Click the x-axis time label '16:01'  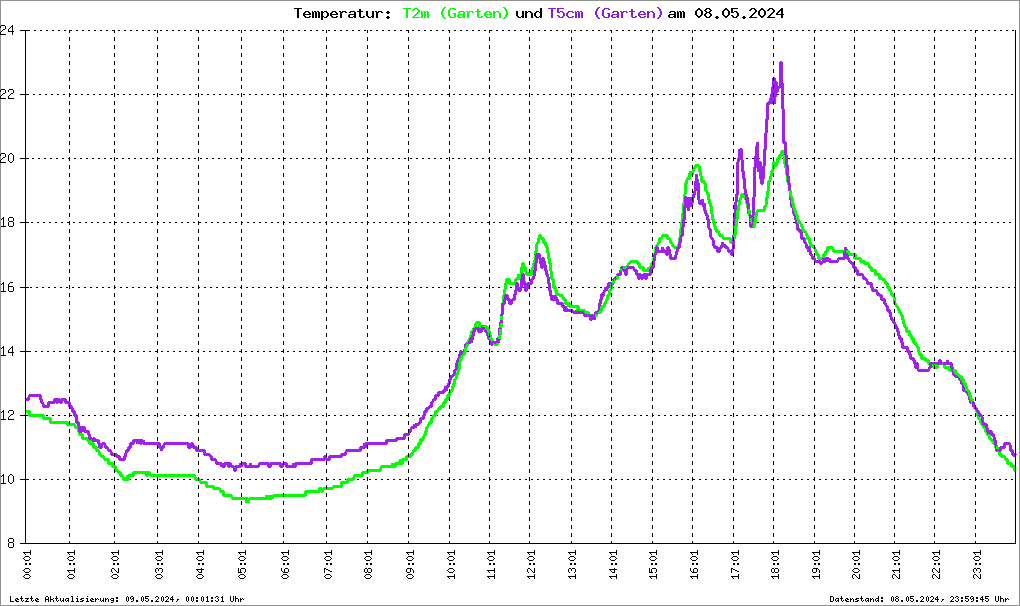point(694,564)
